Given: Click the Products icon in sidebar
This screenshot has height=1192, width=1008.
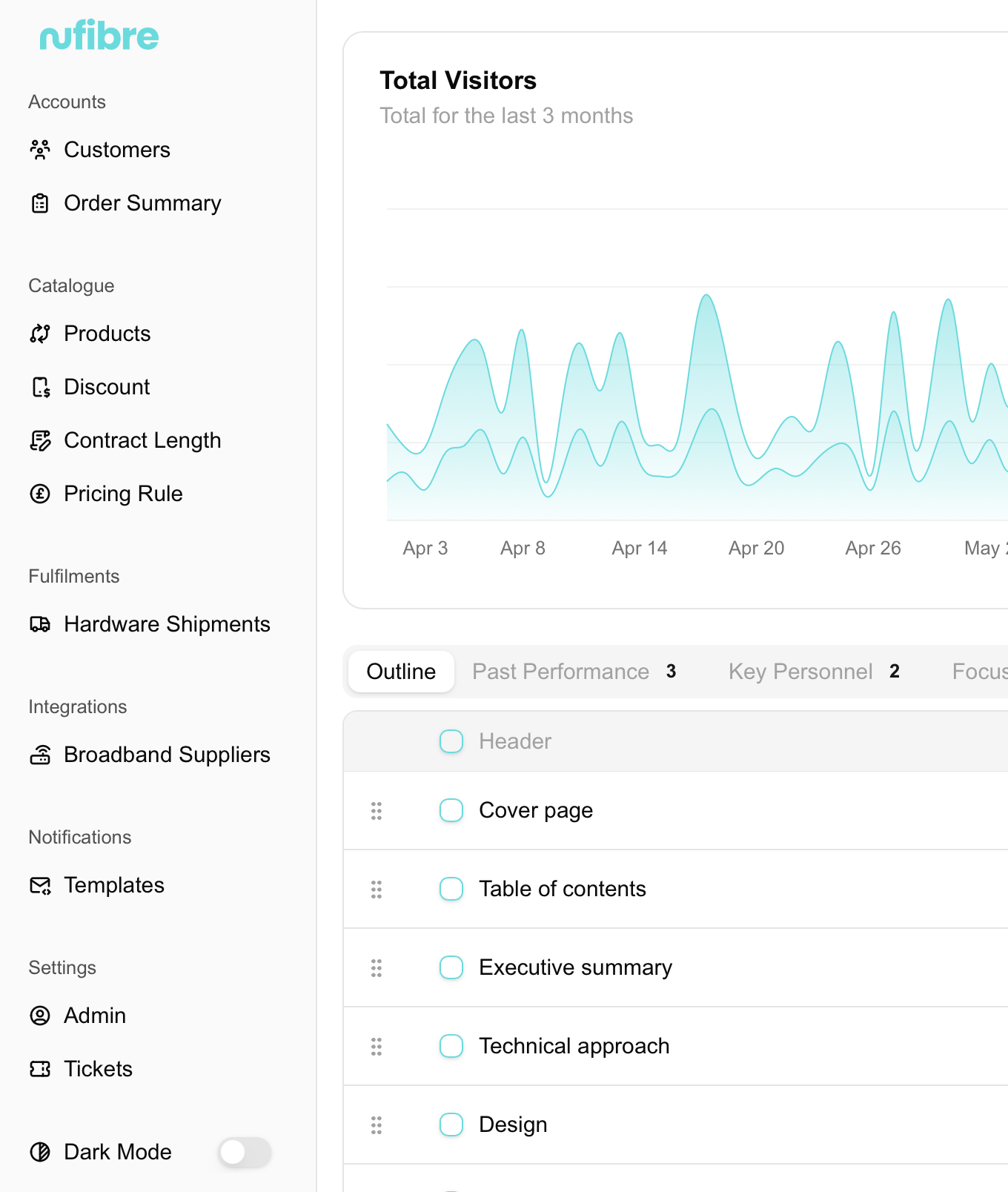Looking at the screenshot, I should tap(40, 334).
